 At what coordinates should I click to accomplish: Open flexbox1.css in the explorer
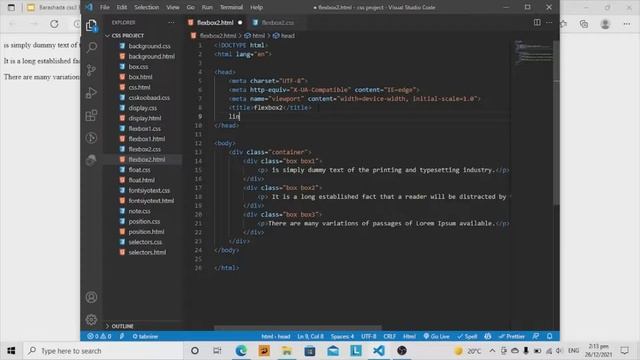144,129
